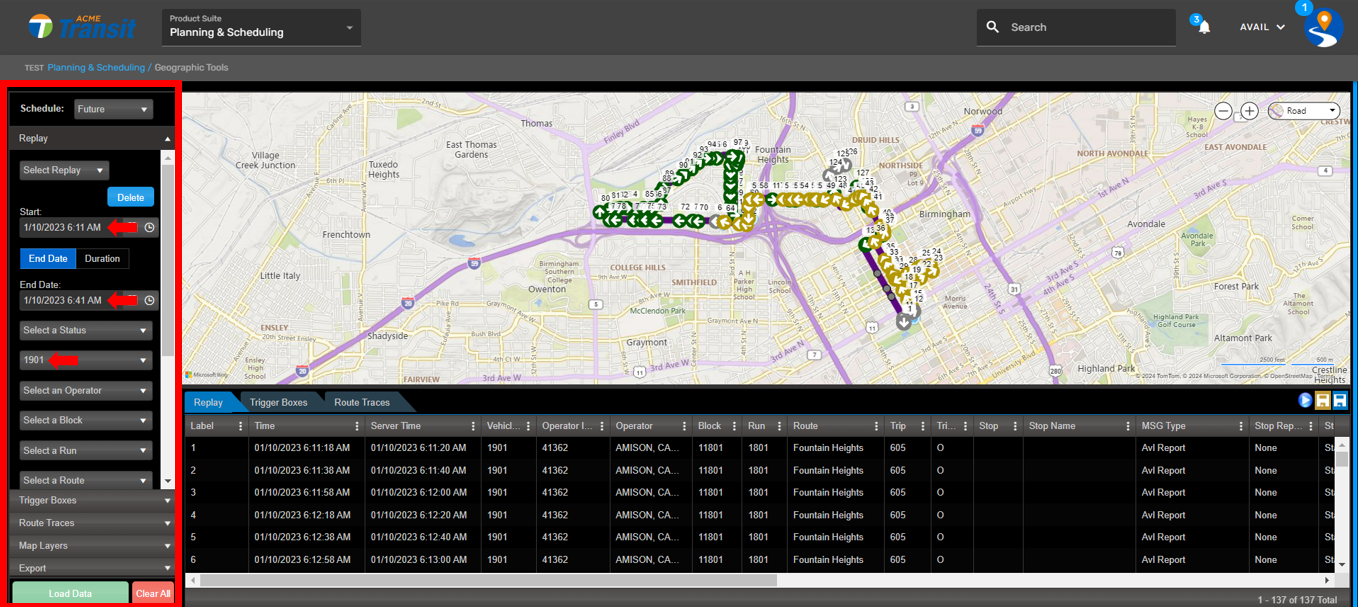1360x607 pixels.
Task: Expand the Trigger Boxes sidebar section
Action: (x=92, y=500)
